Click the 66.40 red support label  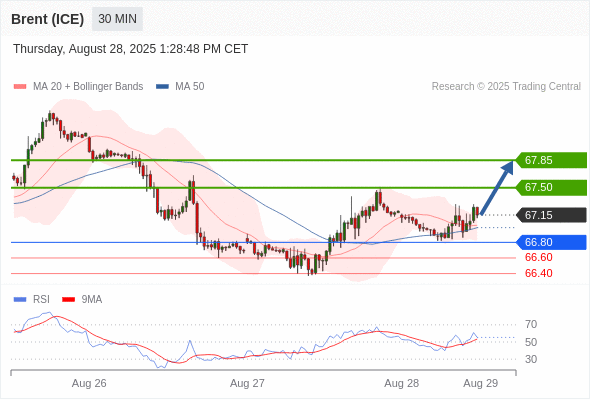pos(539,274)
